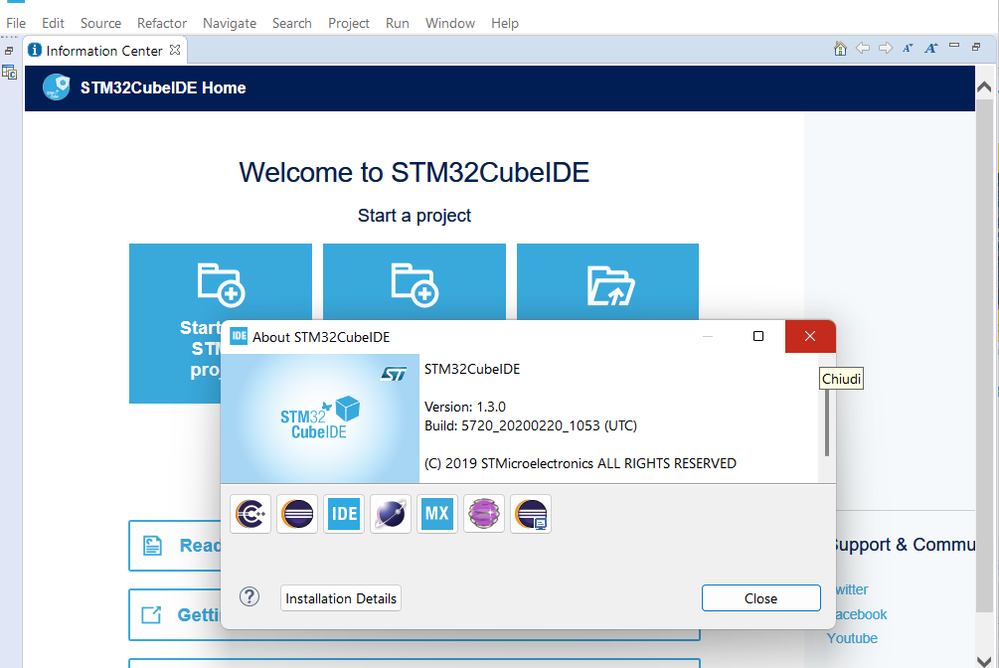This screenshot has width=999, height=668.
Task: Click the Installation Details button
Action: (341, 598)
